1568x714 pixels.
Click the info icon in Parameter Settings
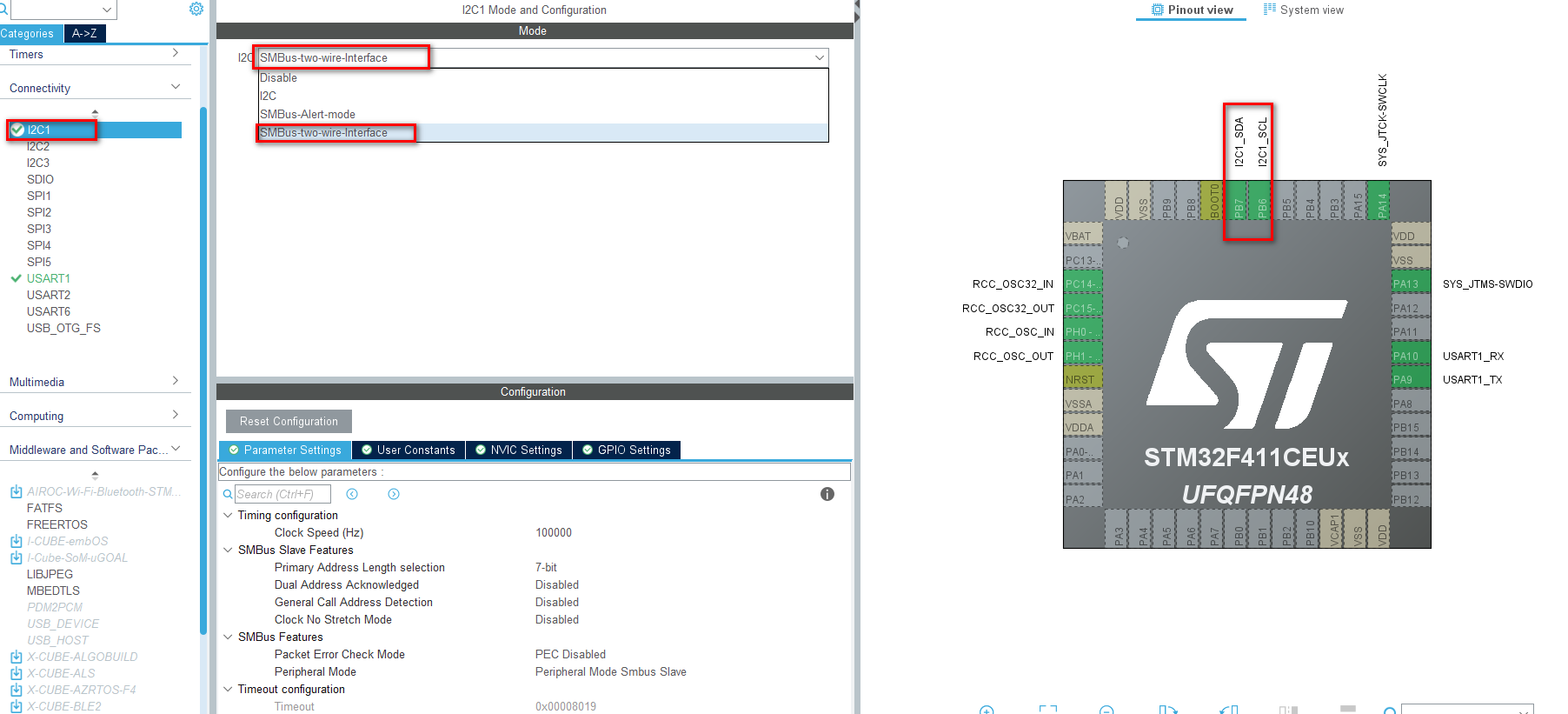tap(827, 494)
